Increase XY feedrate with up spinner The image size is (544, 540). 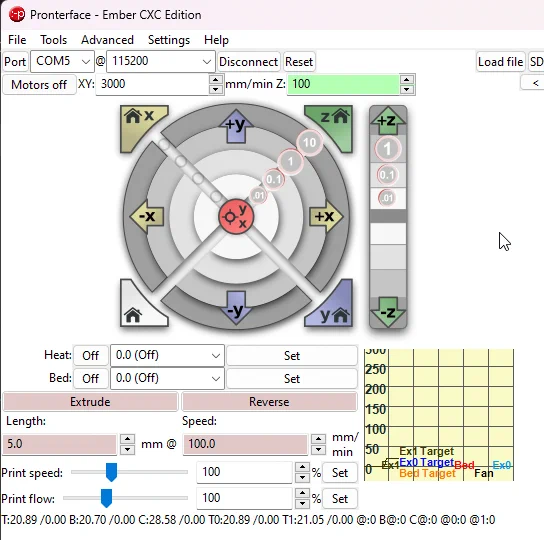click(x=215, y=79)
